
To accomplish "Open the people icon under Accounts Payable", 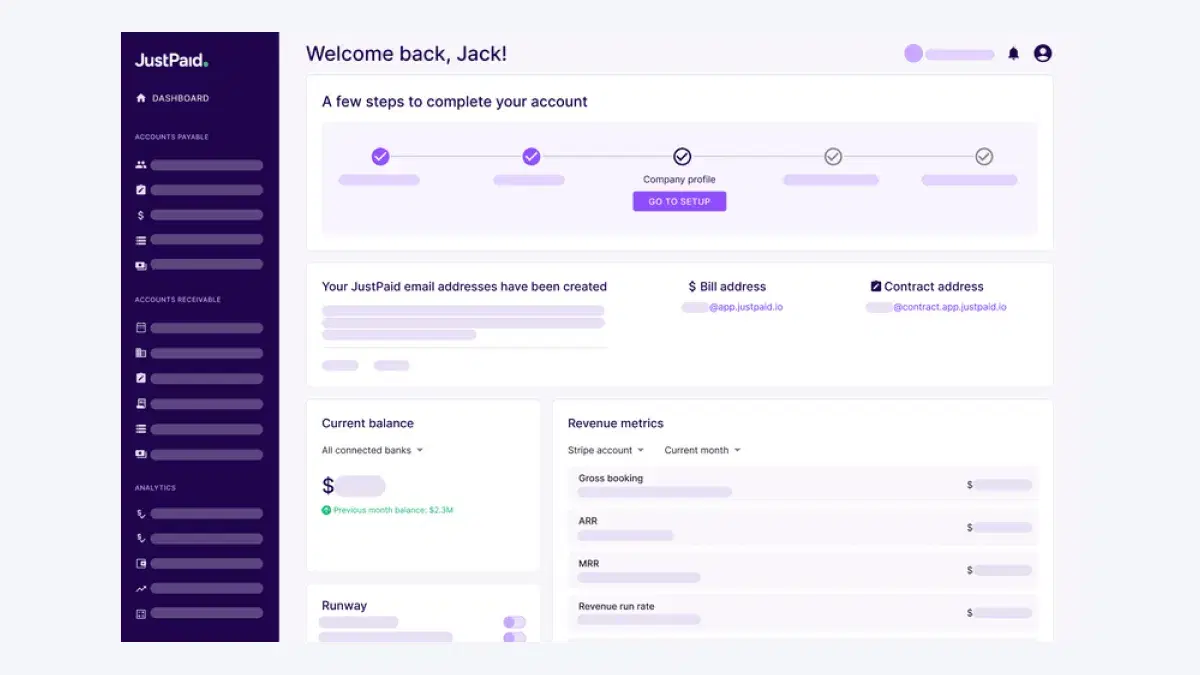I will pyautogui.click(x=141, y=165).
